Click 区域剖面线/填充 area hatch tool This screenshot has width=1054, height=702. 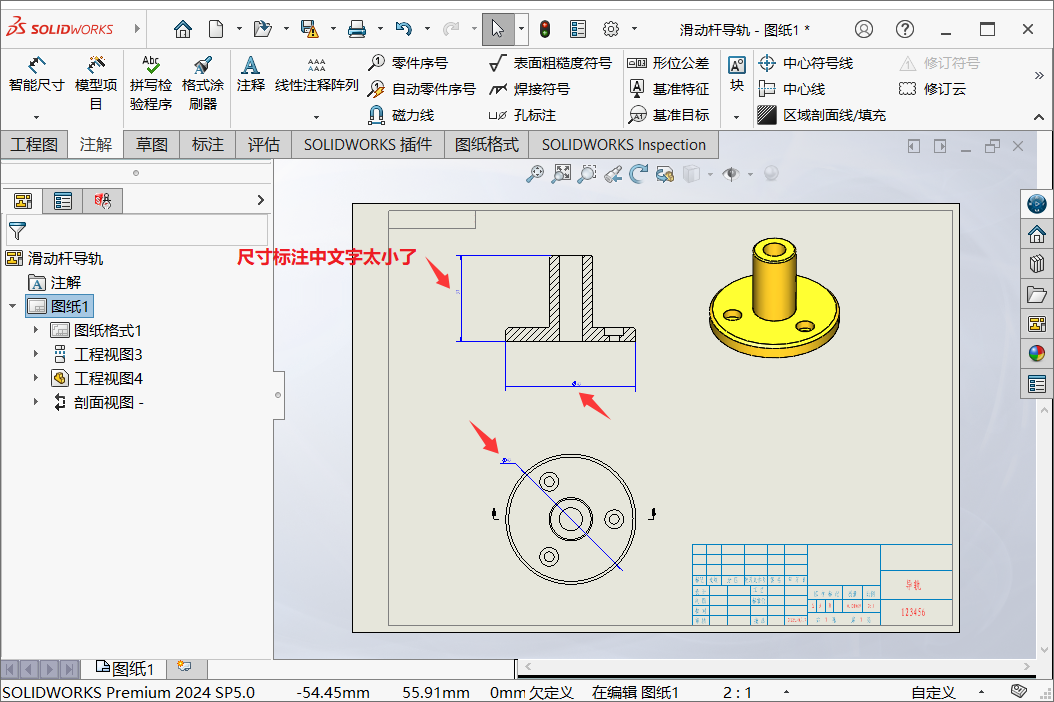(821, 115)
